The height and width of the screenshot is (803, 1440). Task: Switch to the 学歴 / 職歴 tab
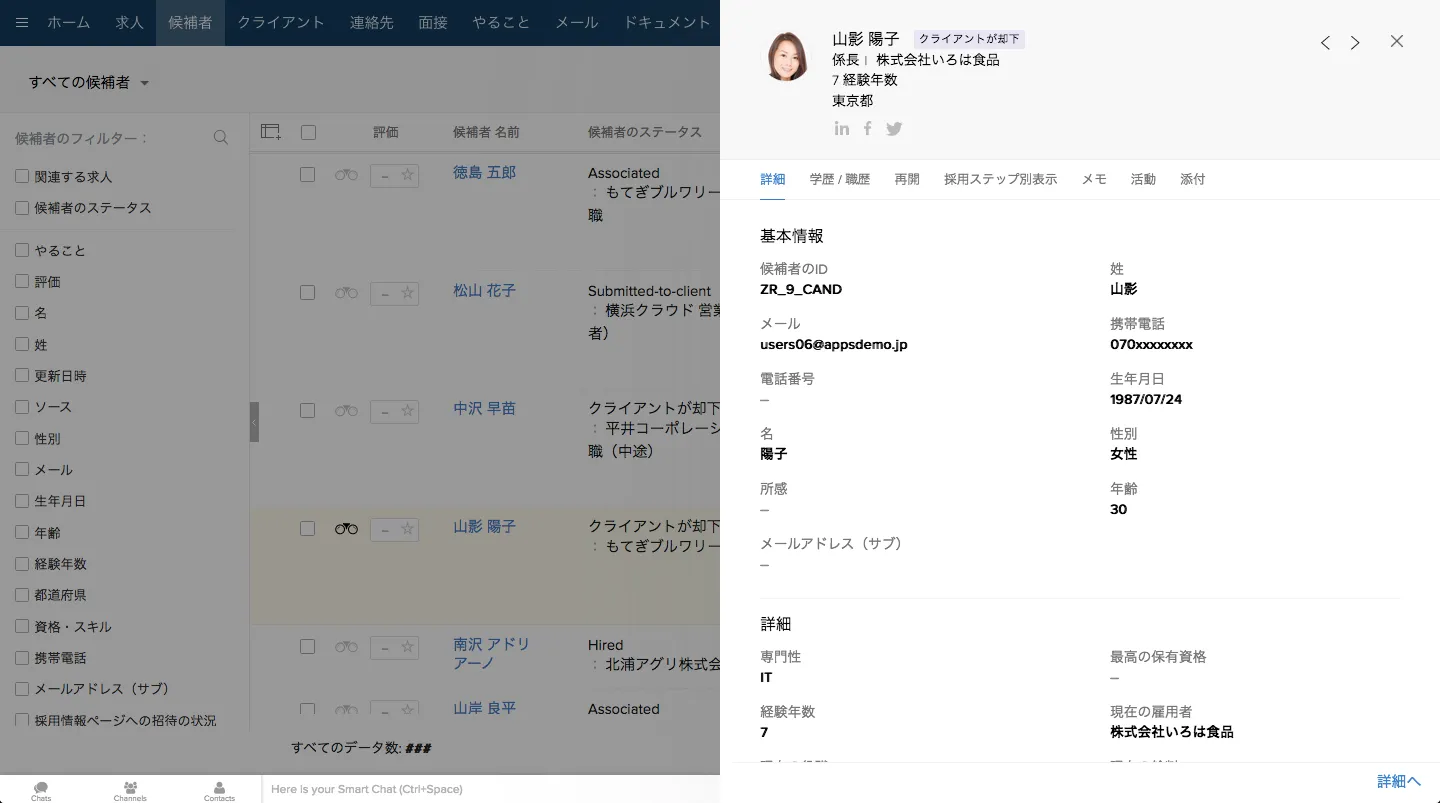click(x=839, y=180)
